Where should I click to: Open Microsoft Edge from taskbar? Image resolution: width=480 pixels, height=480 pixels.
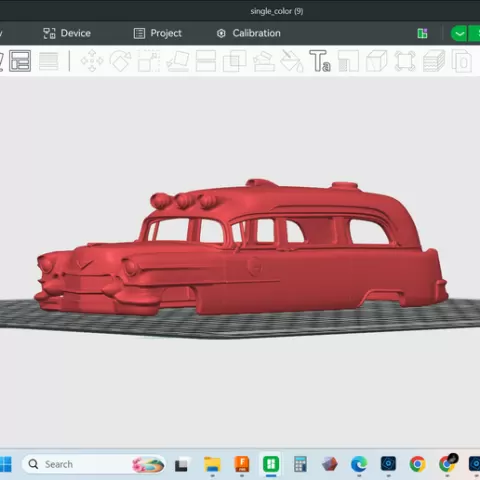359,464
